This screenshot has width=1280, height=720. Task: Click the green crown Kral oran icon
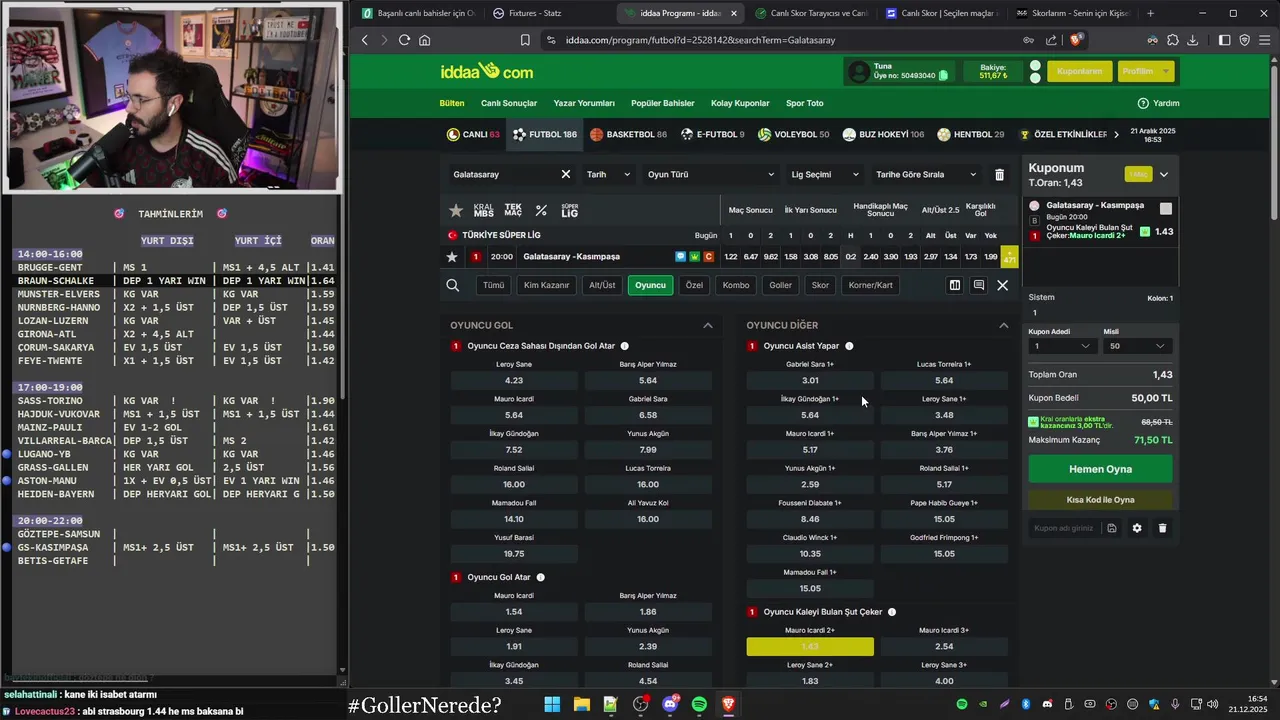pos(695,257)
